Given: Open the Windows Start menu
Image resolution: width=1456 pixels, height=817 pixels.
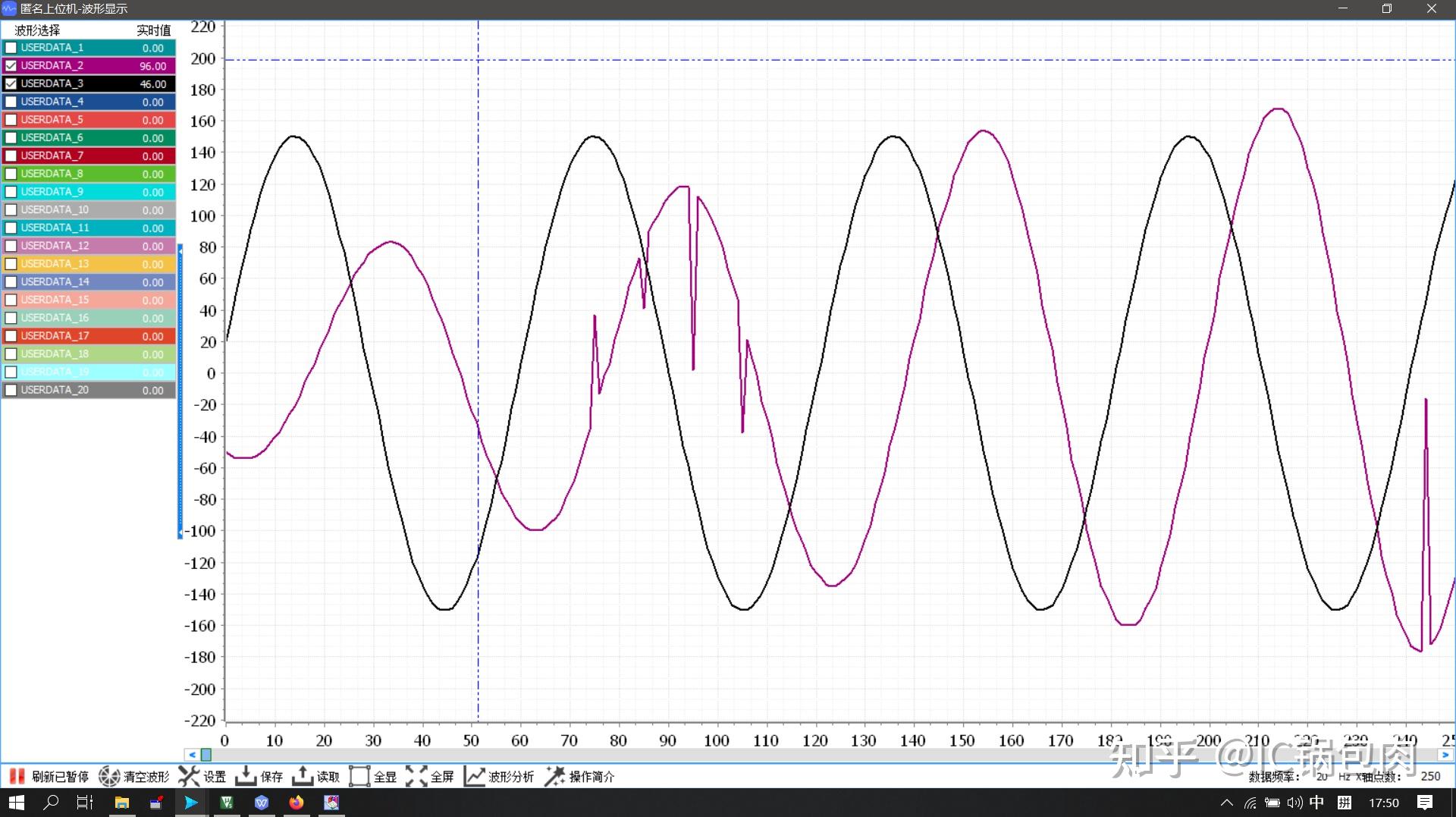Looking at the screenshot, I should 16,803.
